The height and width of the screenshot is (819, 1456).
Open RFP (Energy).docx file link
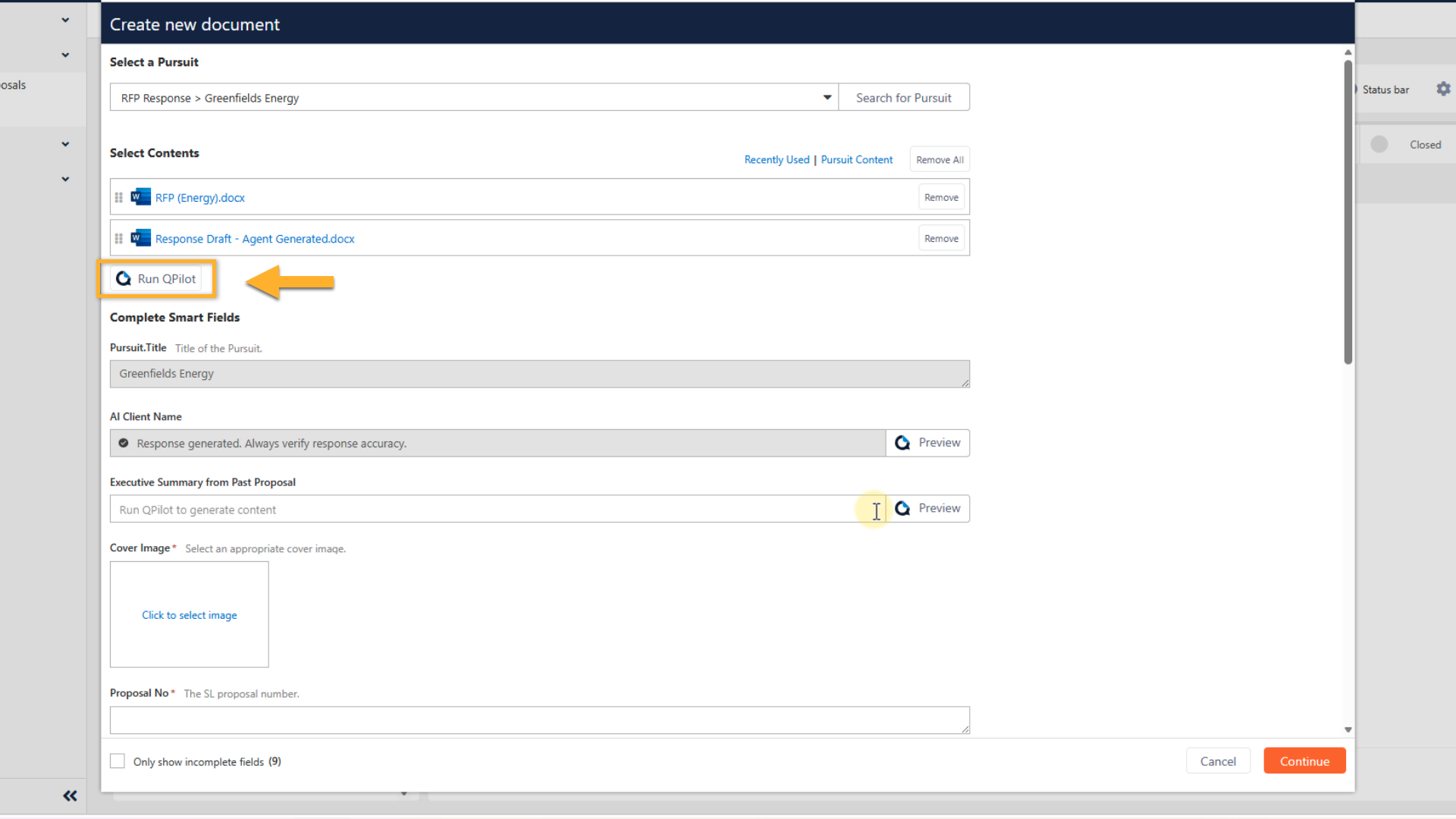pos(200,197)
